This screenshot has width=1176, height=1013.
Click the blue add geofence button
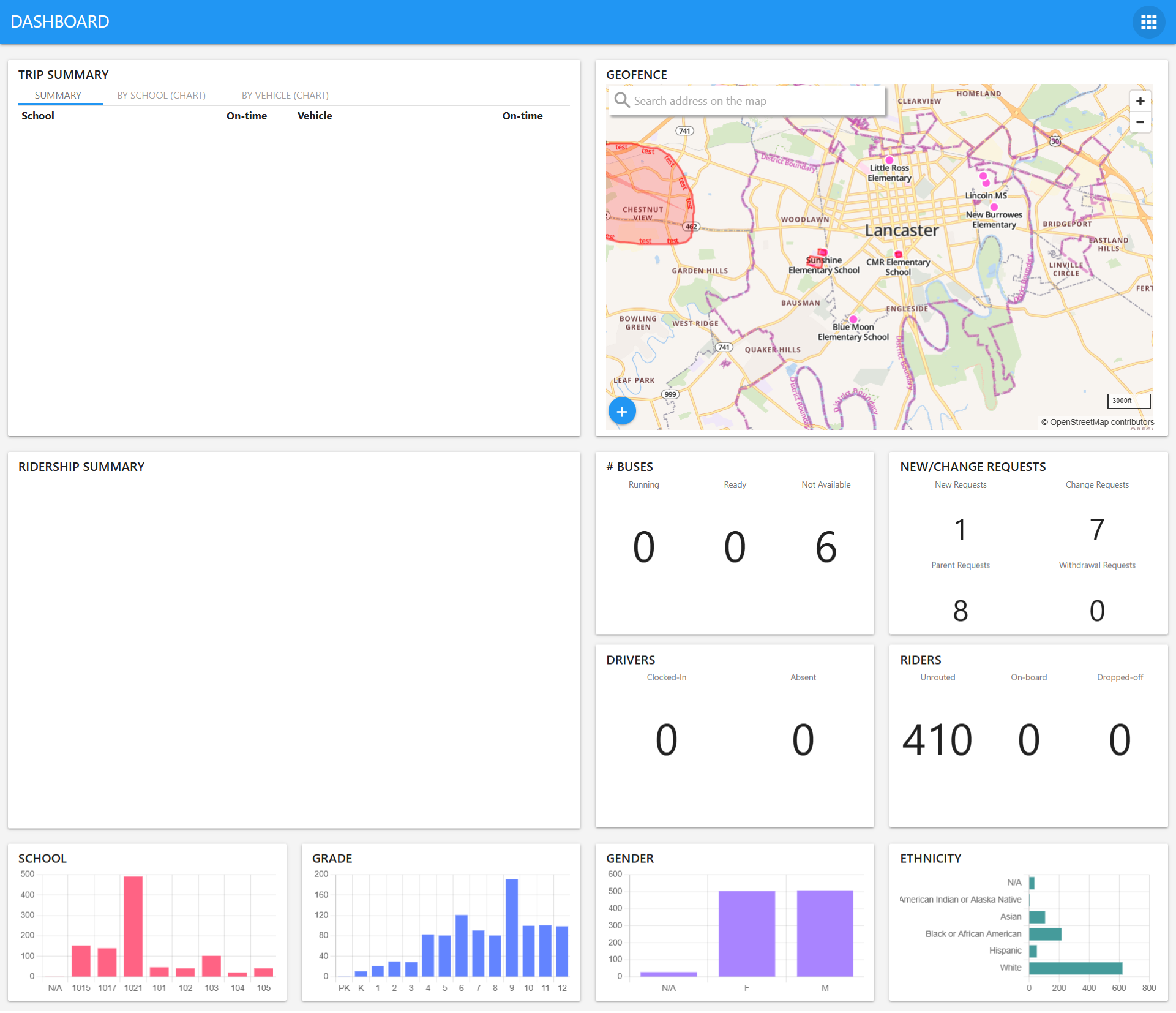pos(622,412)
